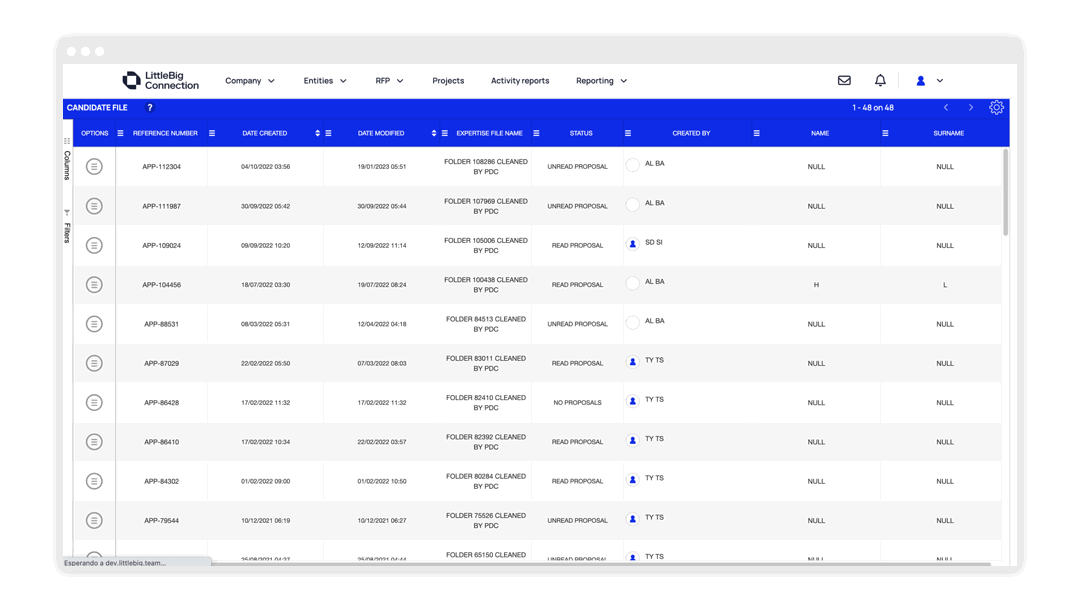Screen dimensions: 1080x608
Task: Sort by Surname column header
Action: 948,133
